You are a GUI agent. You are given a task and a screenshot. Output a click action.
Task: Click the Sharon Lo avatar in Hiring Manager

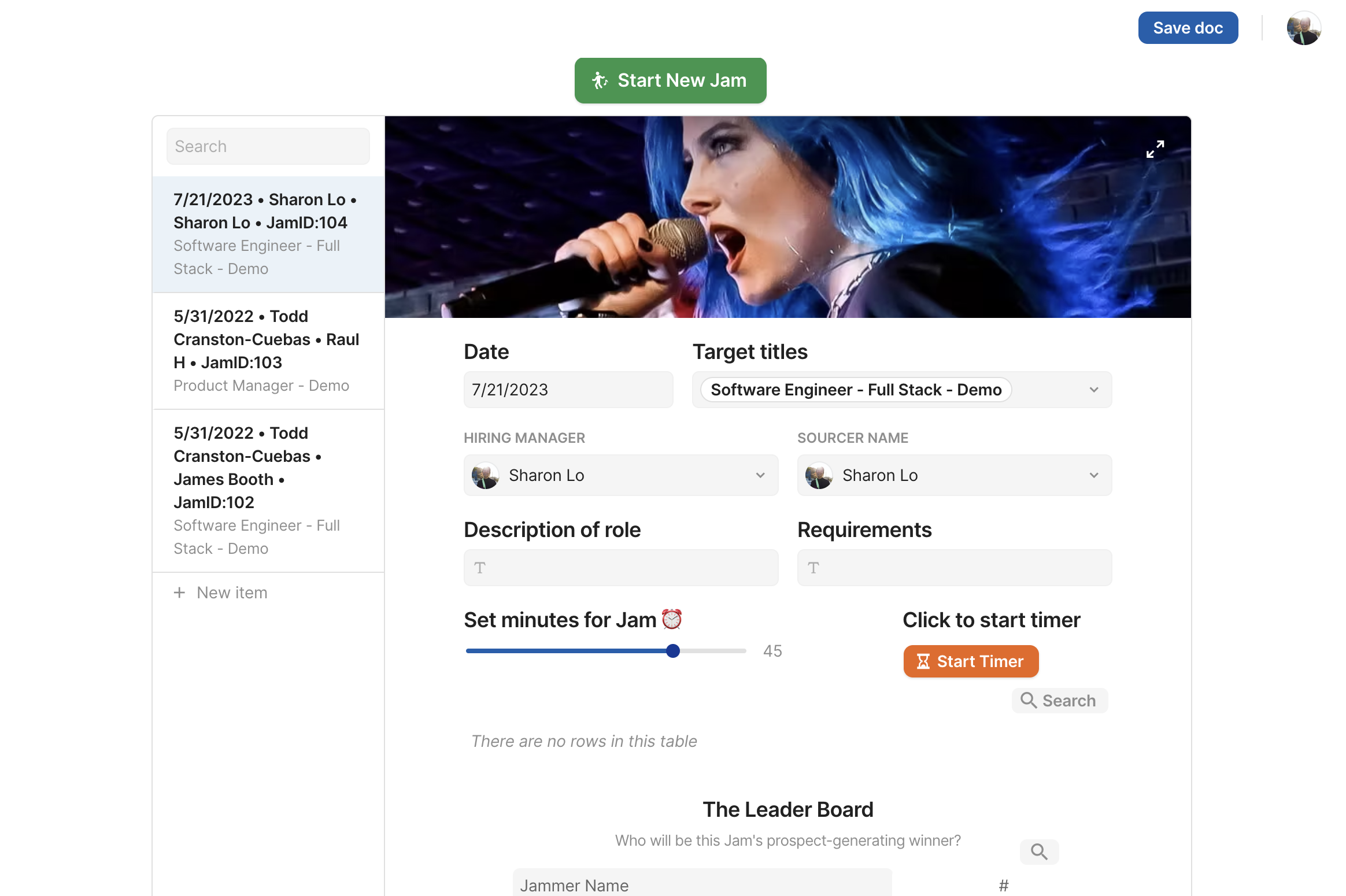coord(485,475)
